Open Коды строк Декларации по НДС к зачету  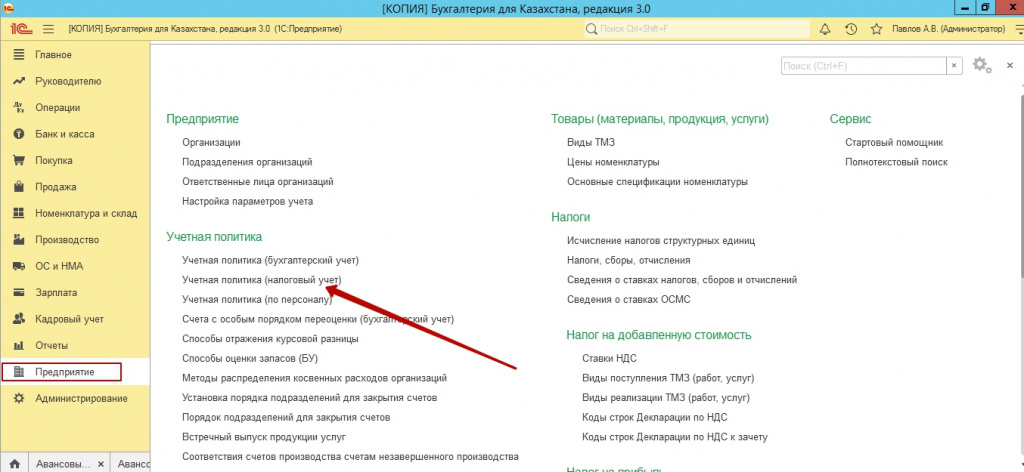(675, 437)
